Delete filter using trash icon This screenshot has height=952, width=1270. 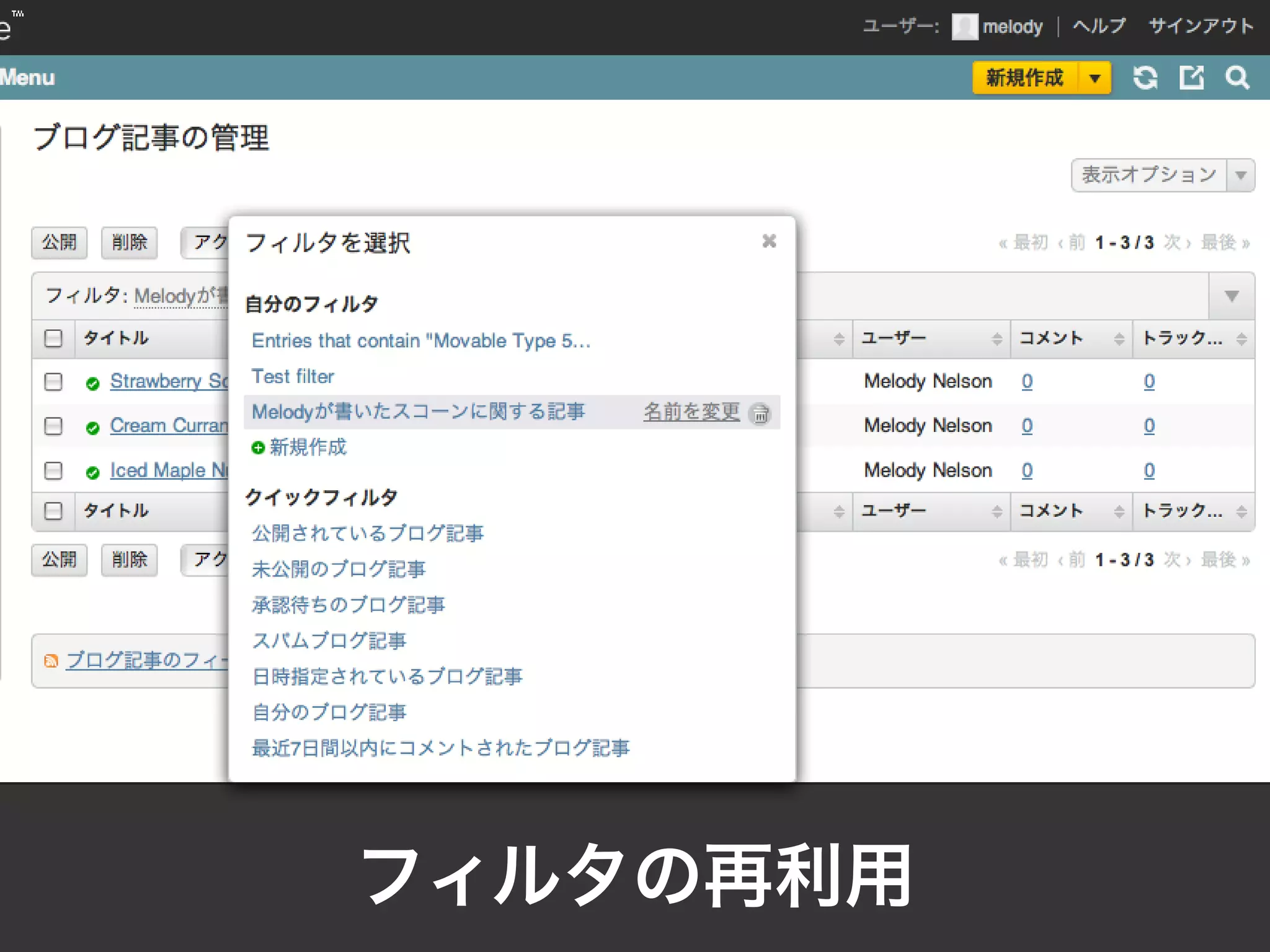(x=760, y=413)
